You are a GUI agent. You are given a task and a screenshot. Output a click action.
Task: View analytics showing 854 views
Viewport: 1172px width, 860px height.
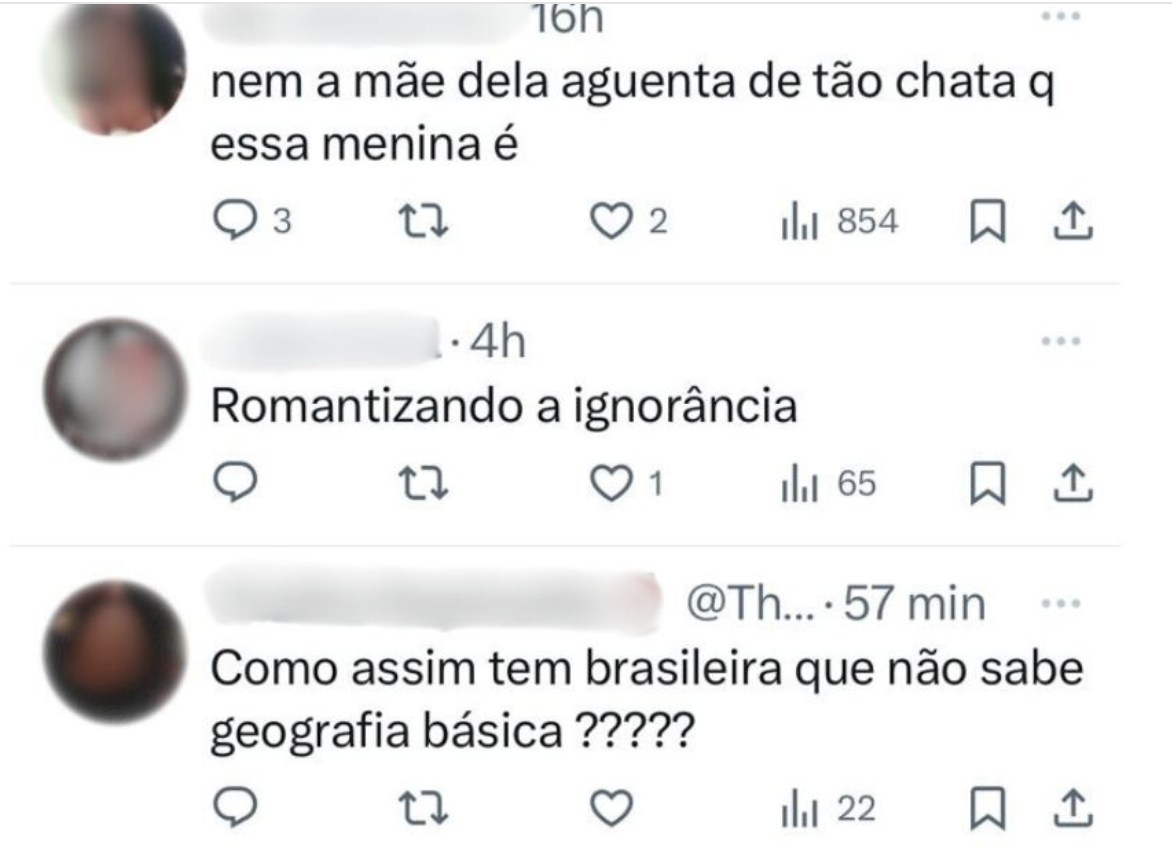839,222
